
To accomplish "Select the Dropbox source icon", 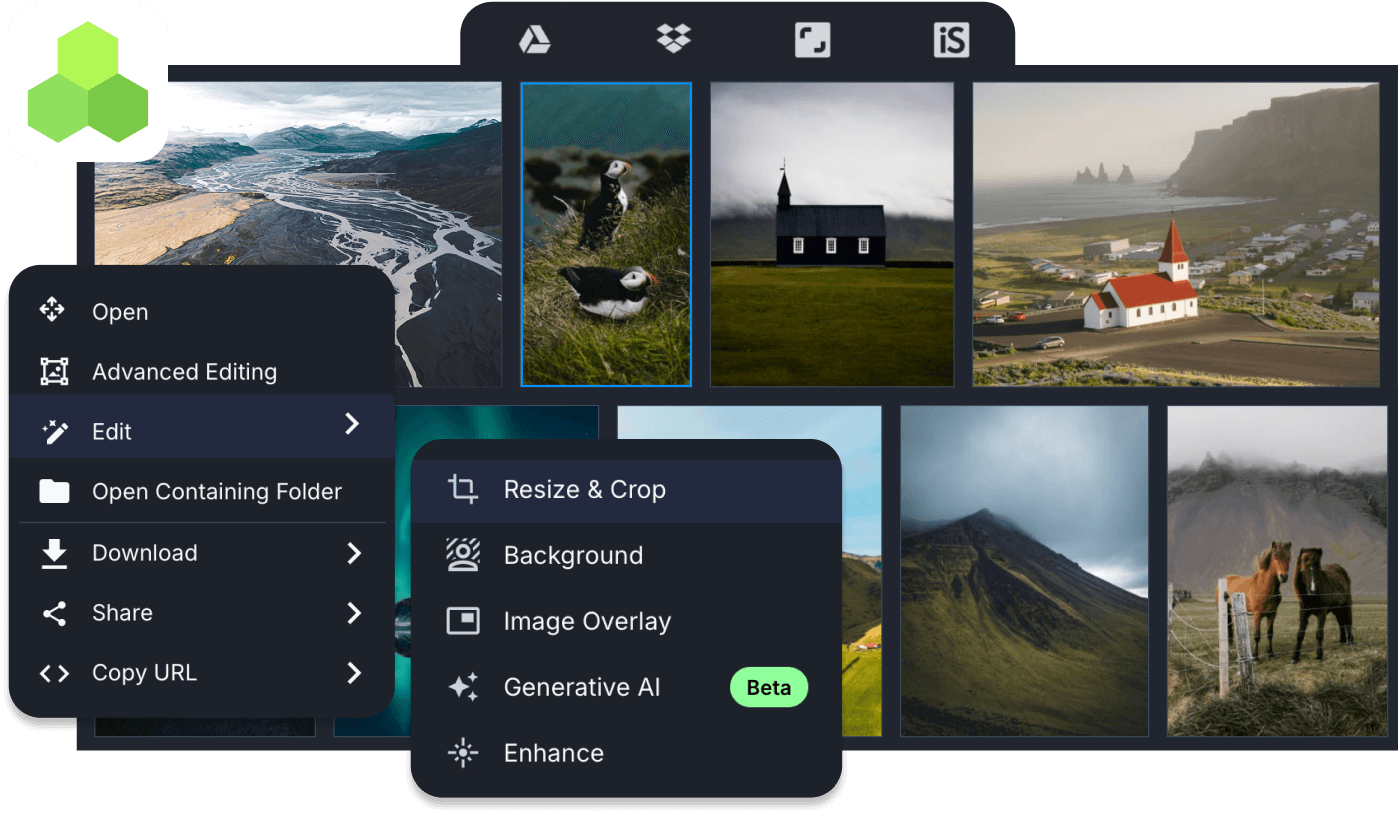I will coord(673,39).
